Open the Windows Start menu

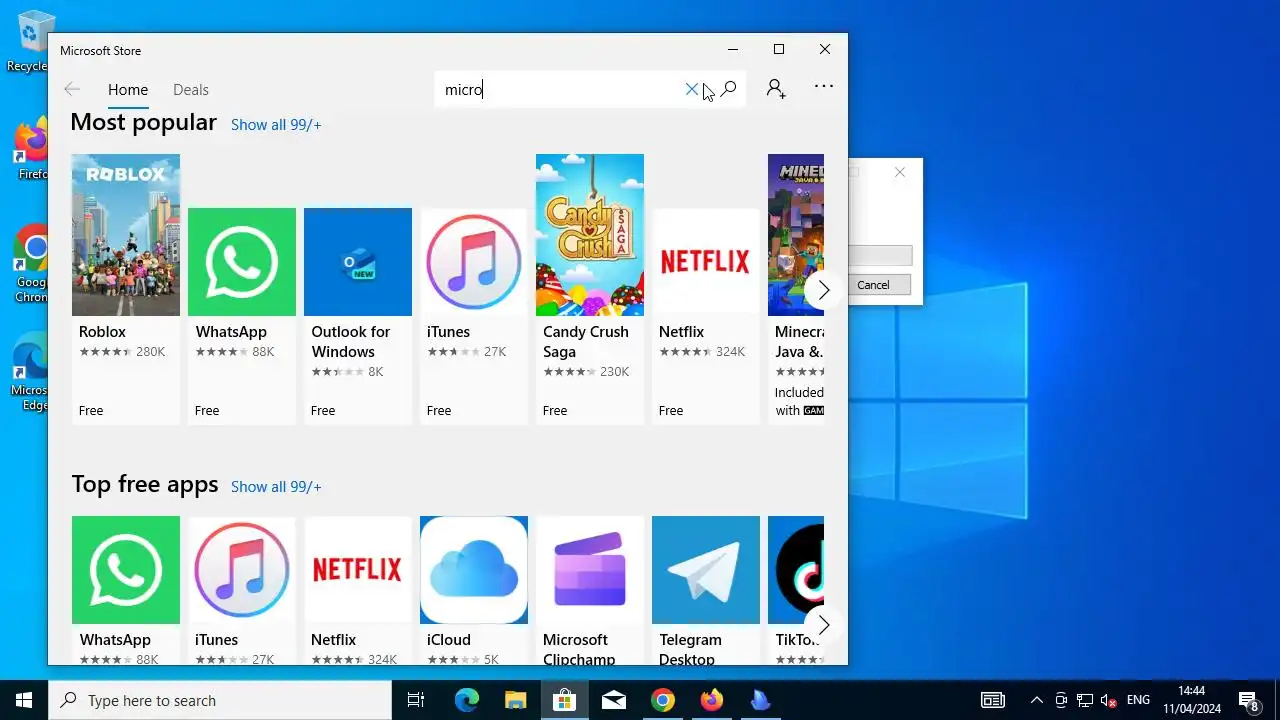(24, 700)
